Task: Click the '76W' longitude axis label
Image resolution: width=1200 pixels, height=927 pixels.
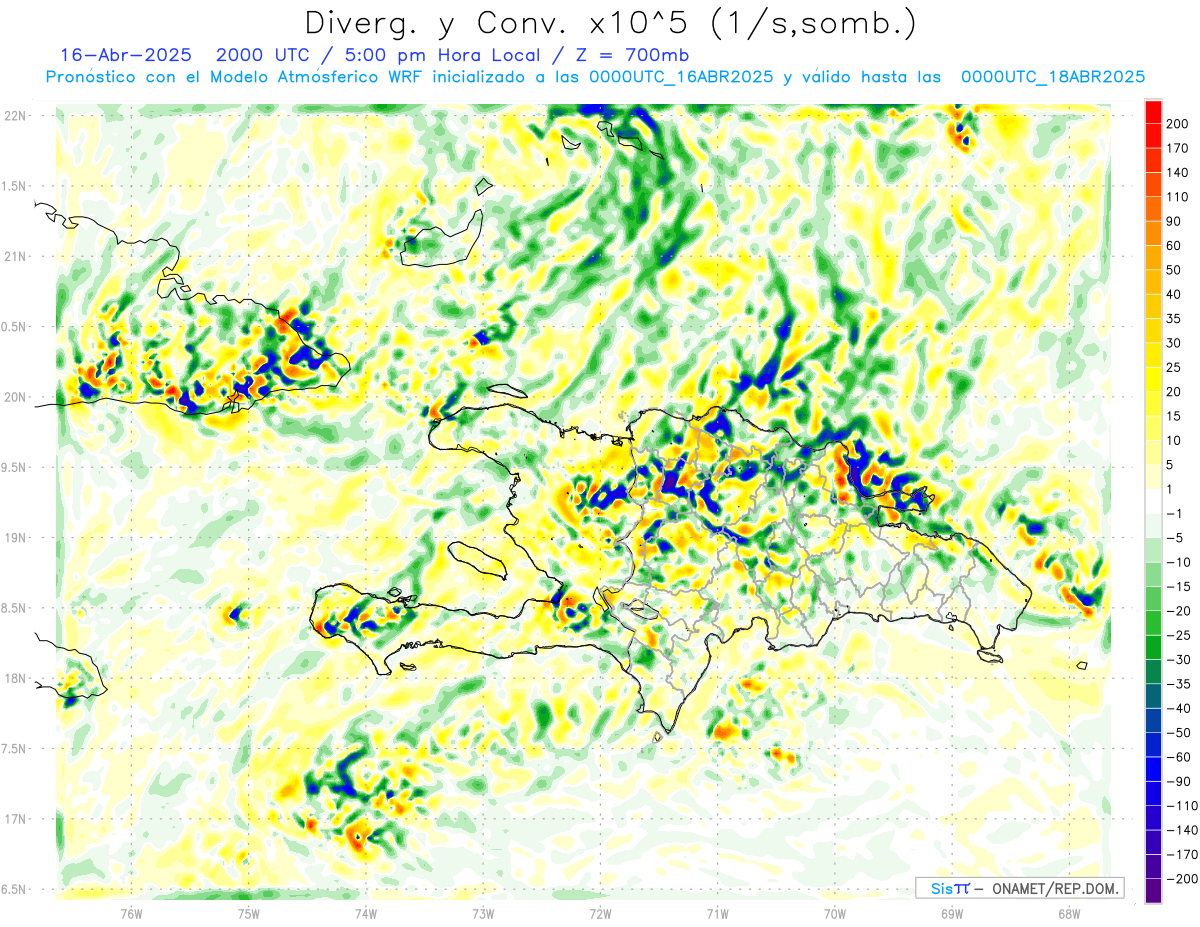Action: [x=131, y=913]
